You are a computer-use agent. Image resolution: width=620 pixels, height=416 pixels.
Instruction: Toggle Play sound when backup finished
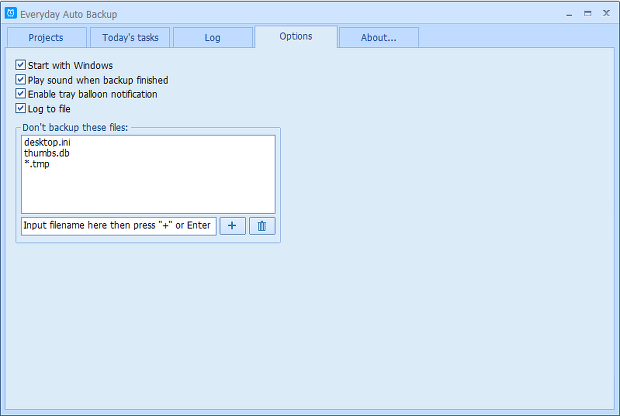click(x=21, y=79)
